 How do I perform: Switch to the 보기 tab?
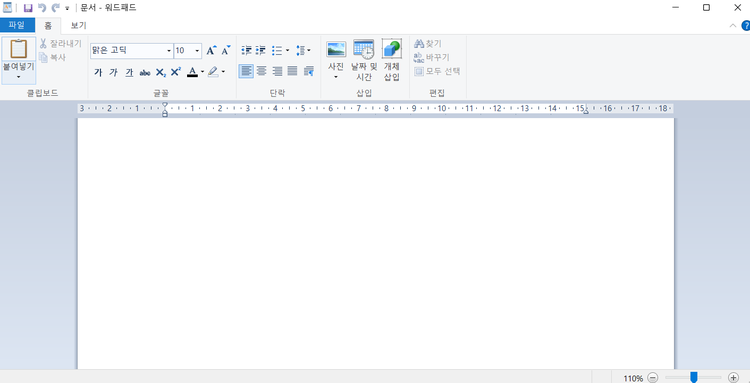coord(79,26)
